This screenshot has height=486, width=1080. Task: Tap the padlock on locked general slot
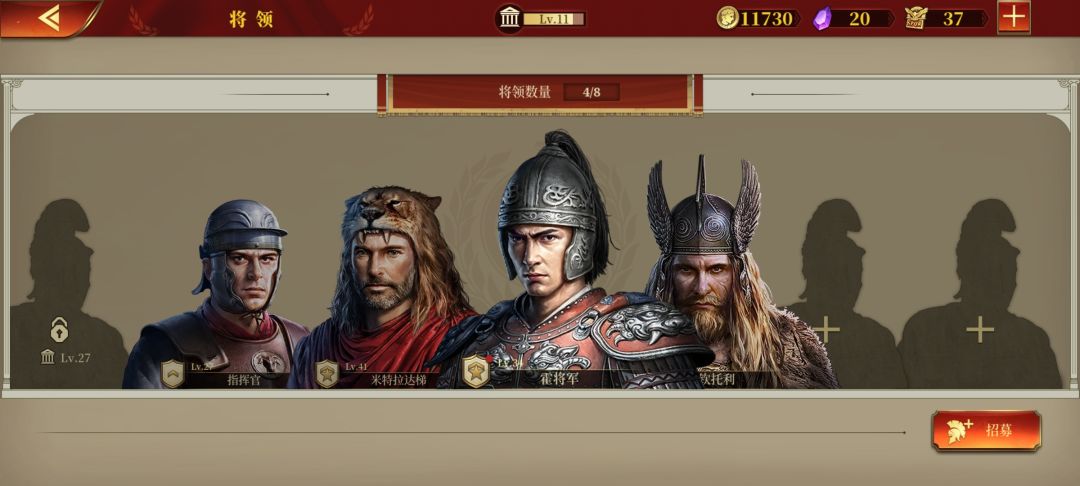pyautogui.click(x=59, y=330)
